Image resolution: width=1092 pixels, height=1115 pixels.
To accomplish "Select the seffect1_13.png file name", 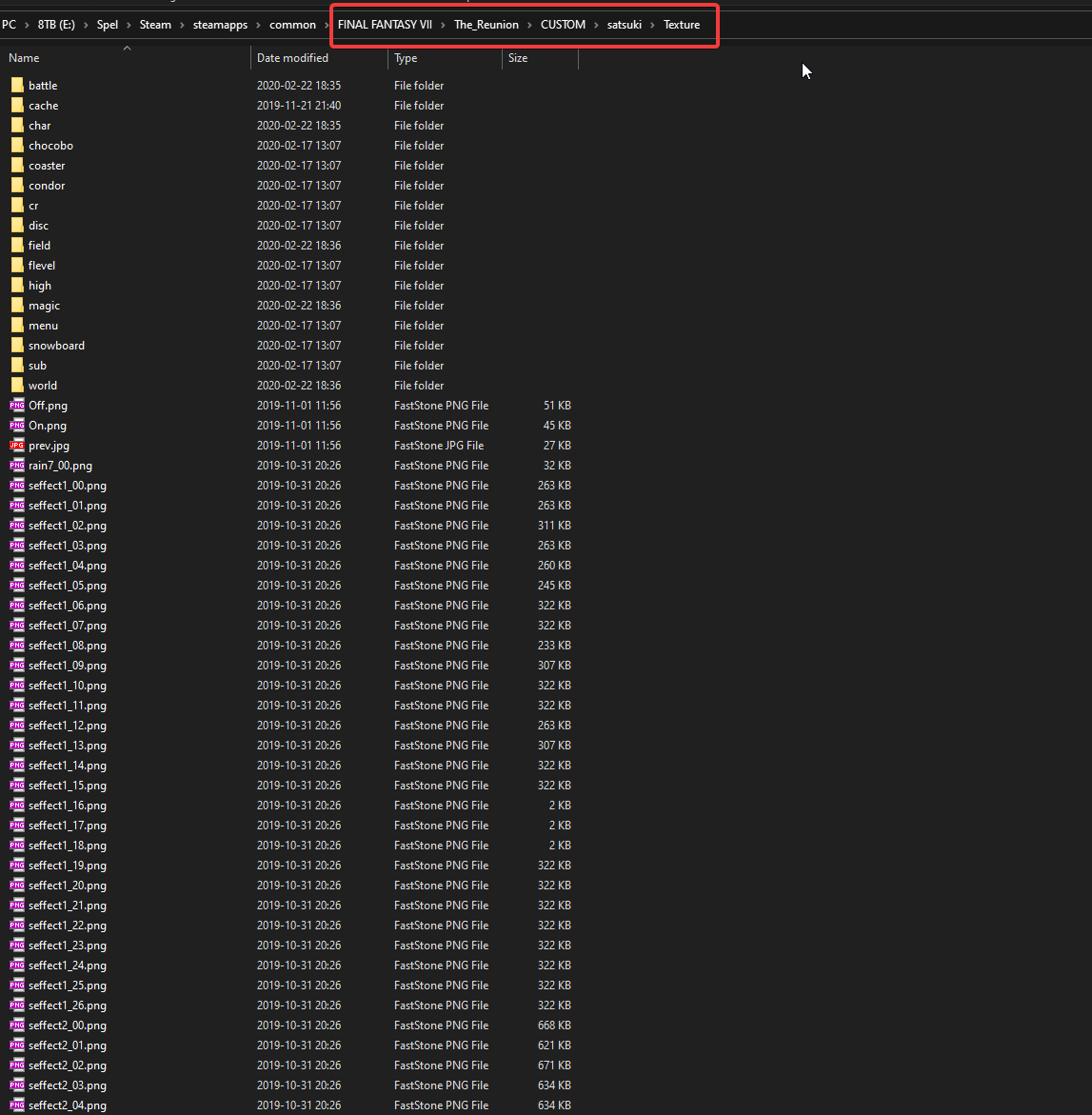I will pyautogui.click(x=68, y=746).
